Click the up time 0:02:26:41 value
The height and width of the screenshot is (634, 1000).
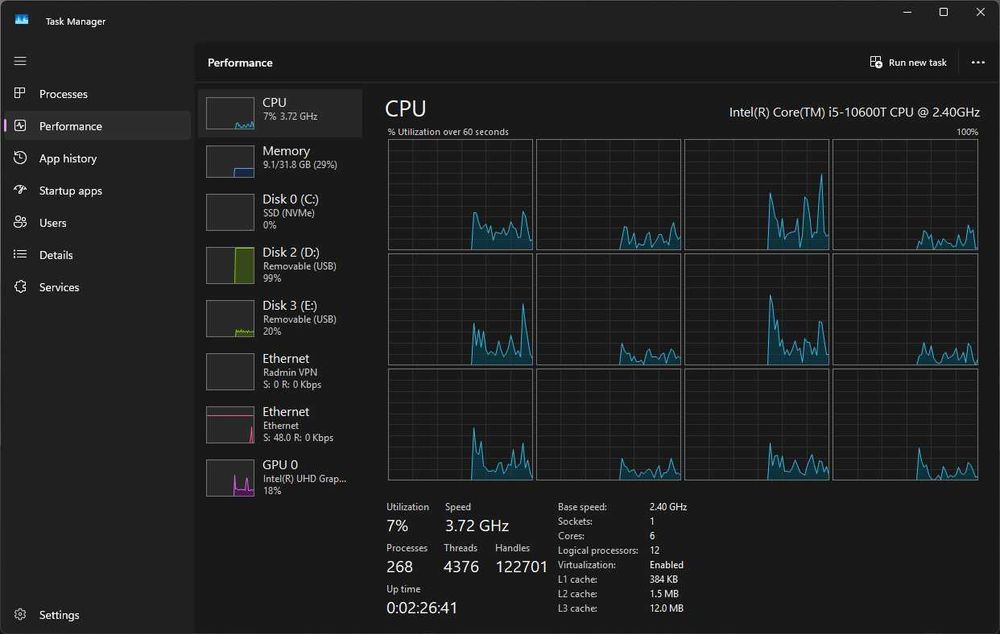click(x=422, y=608)
